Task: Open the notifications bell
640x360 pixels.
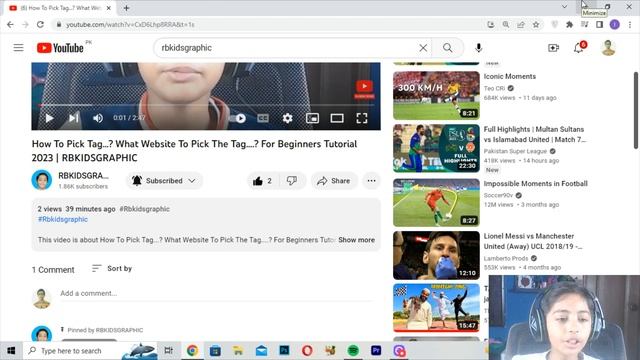Action: [579, 48]
